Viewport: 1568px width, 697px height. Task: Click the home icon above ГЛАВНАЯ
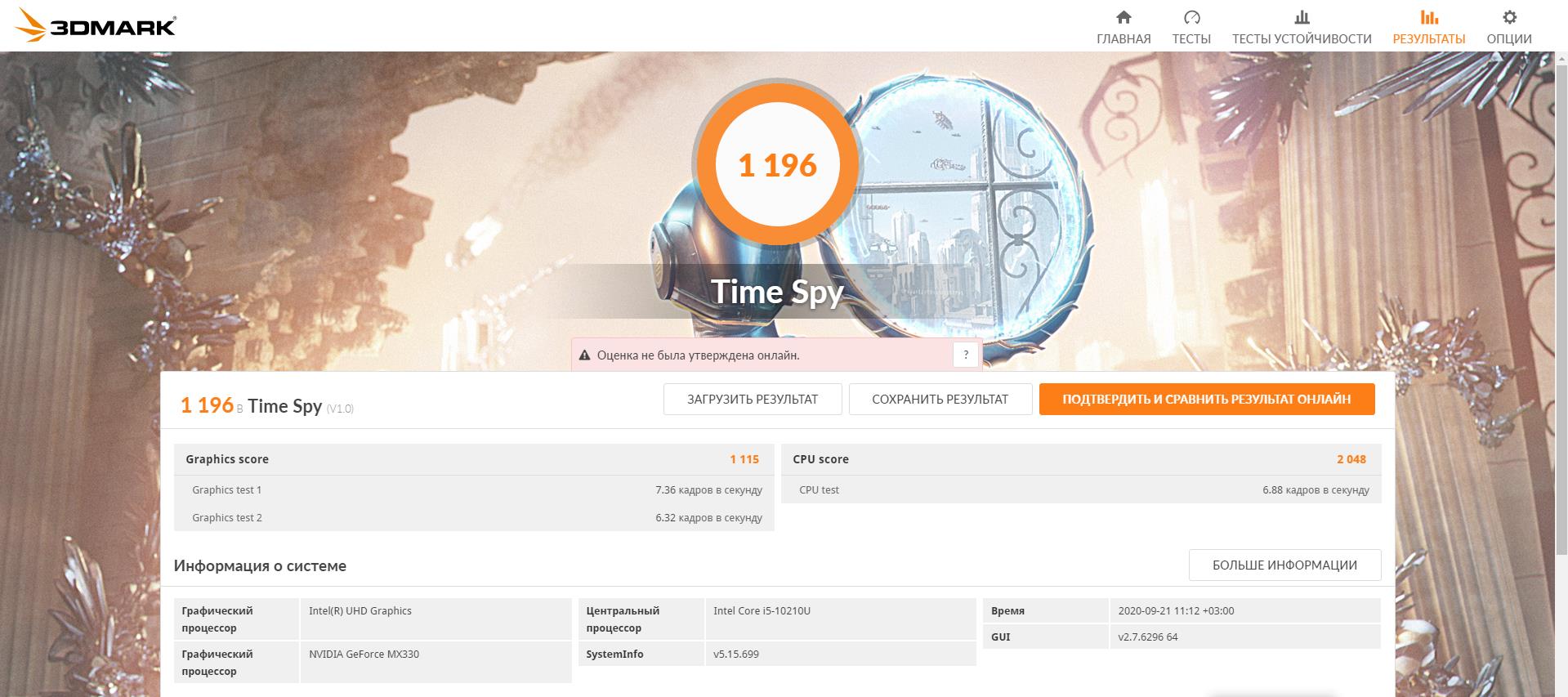coord(1124,17)
